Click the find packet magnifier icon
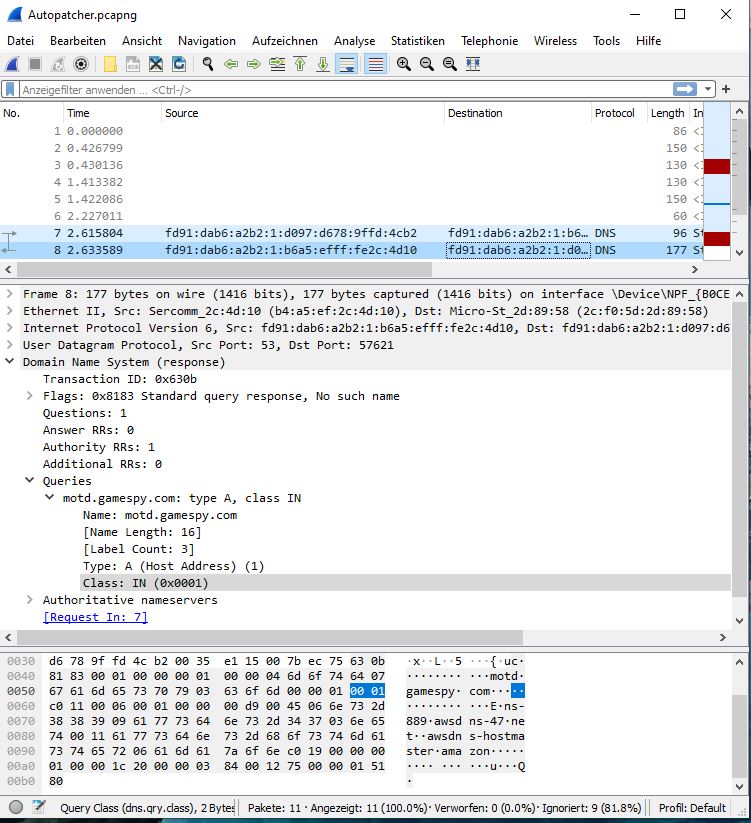Screen dimensions: 751x823 click(x=208, y=64)
